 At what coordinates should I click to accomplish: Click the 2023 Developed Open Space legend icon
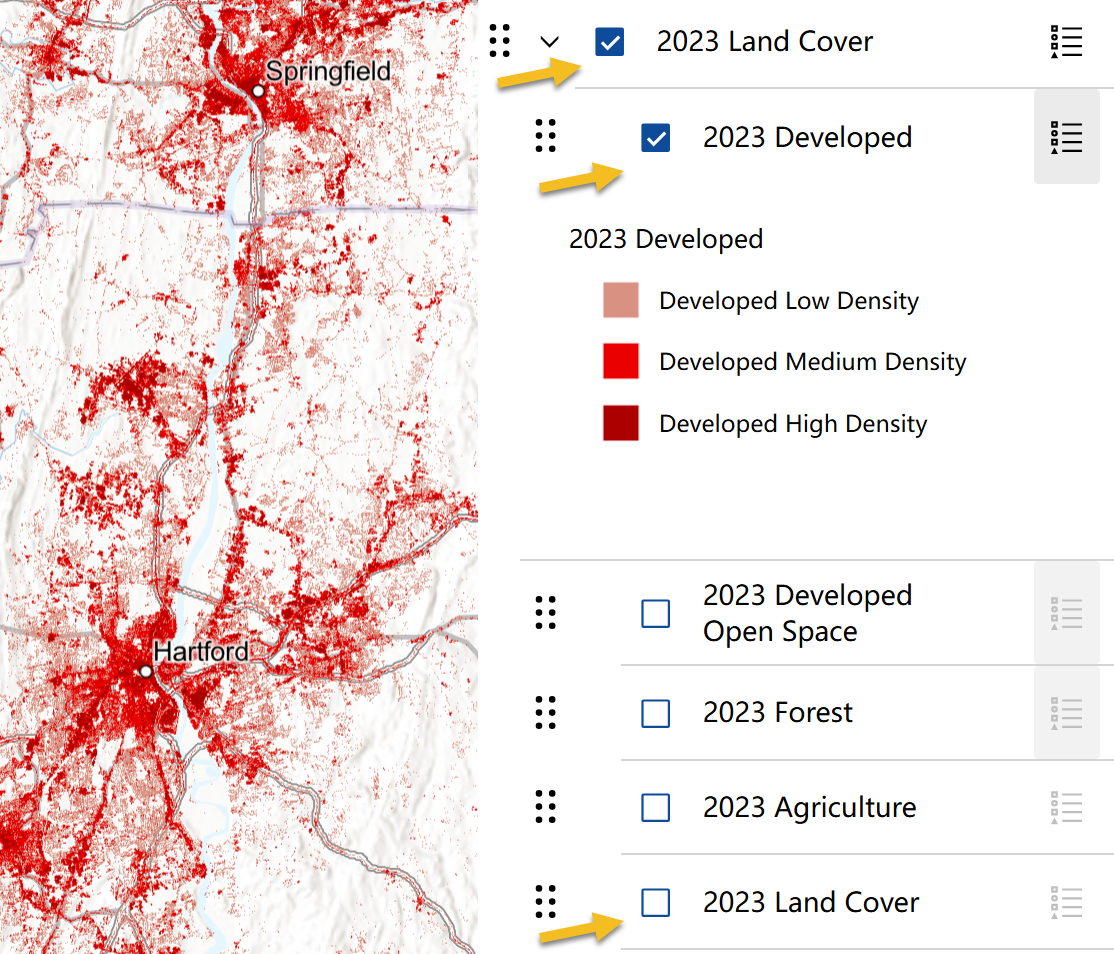click(1067, 613)
